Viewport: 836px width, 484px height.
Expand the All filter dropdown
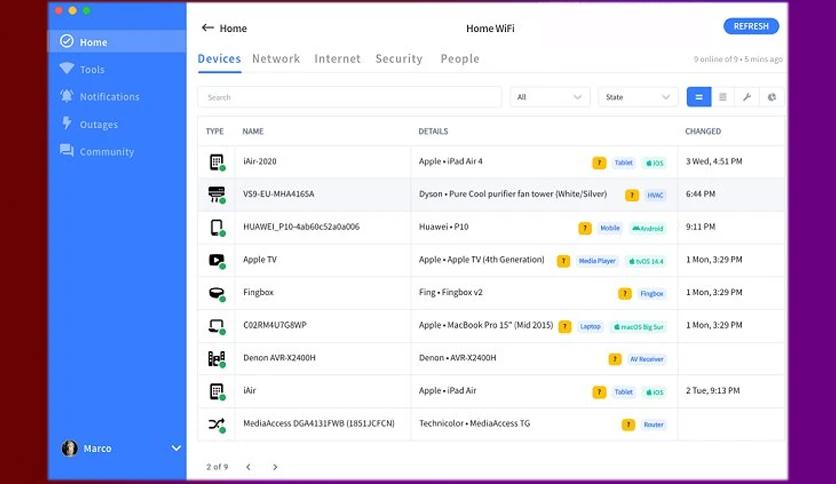pyautogui.click(x=550, y=97)
